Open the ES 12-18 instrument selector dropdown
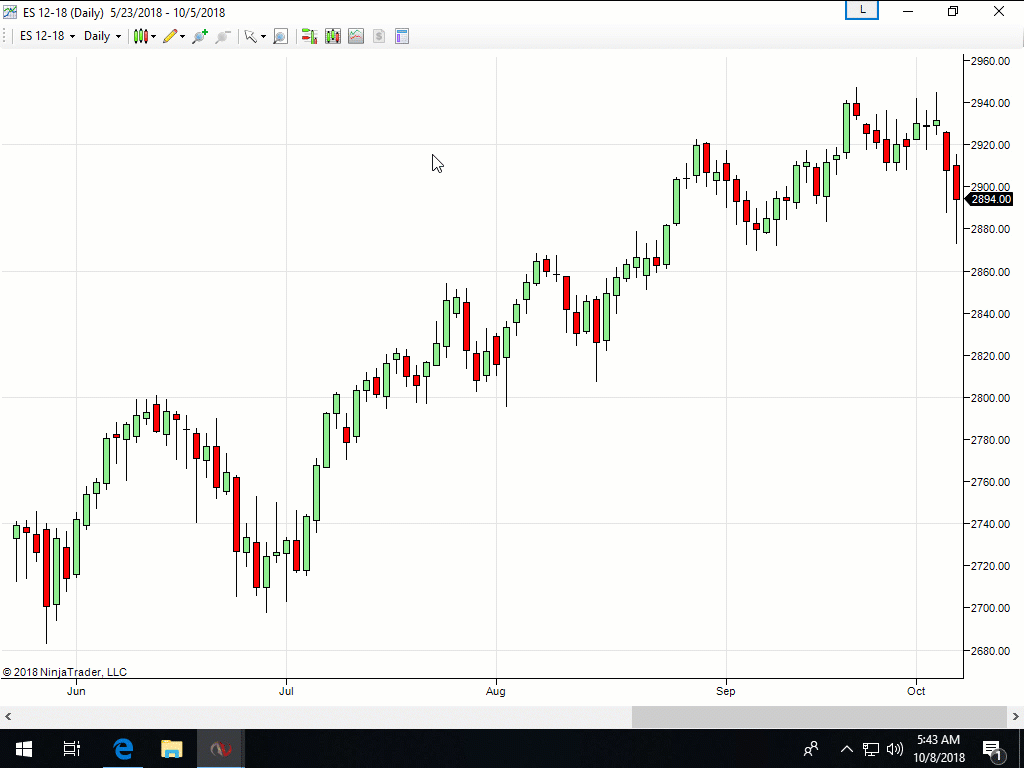Screen dimensions: 1024x768 tap(47, 36)
